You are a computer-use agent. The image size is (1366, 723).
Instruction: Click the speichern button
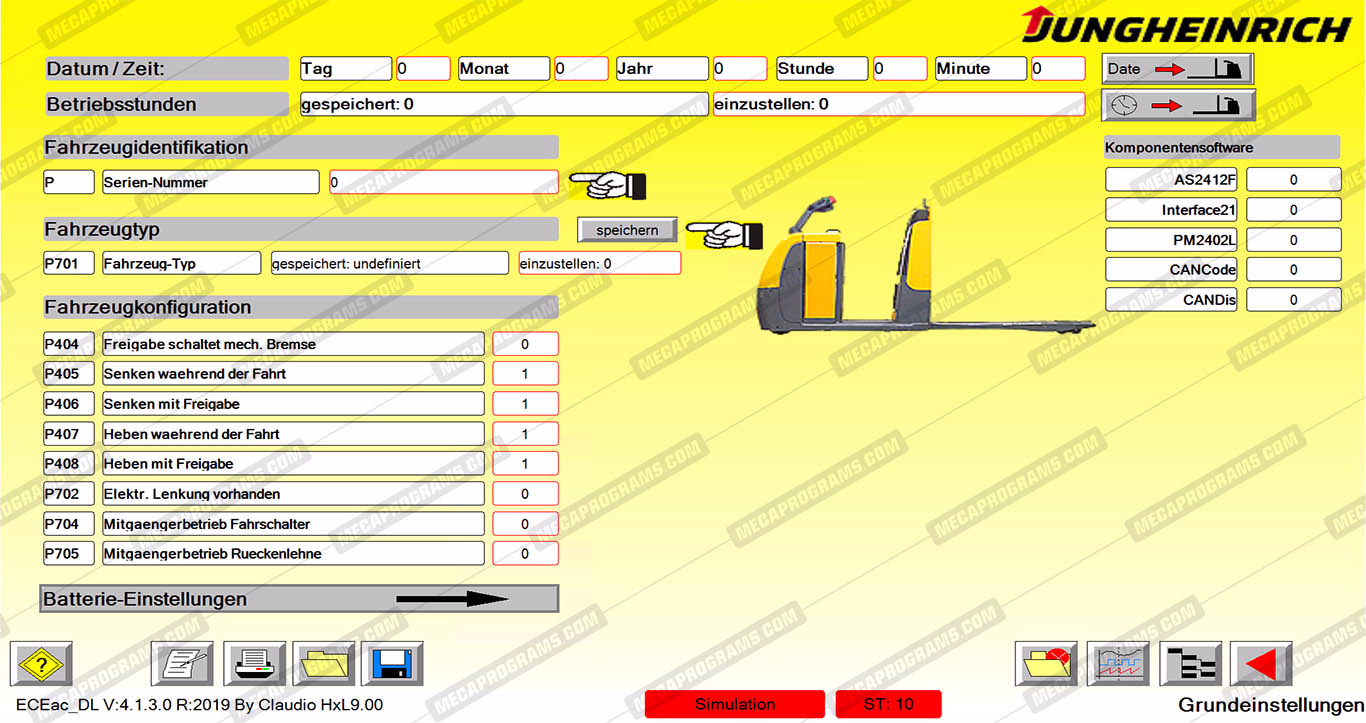[627, 230]
